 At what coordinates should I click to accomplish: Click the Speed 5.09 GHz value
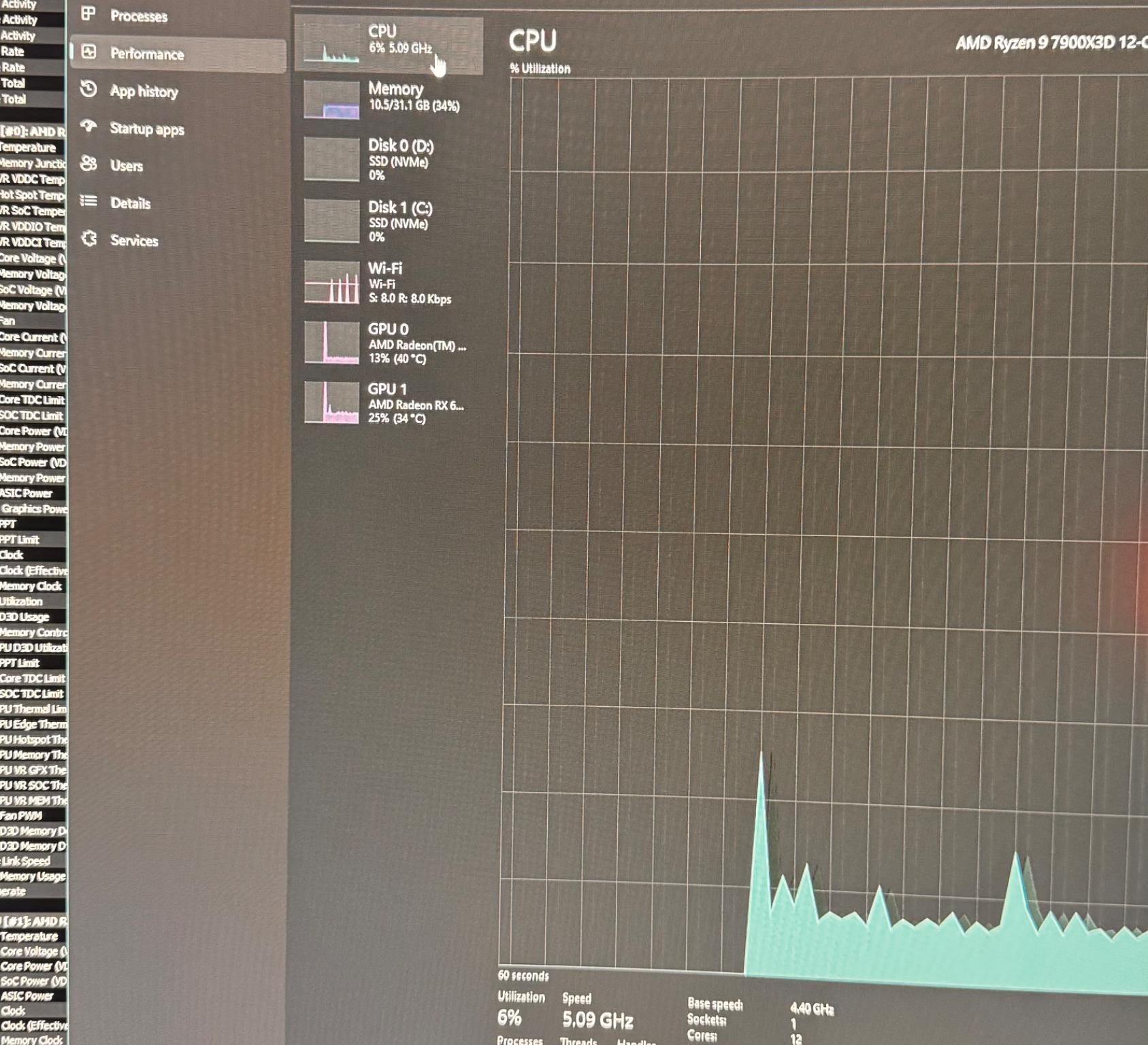pyautogui.click(x=598, y=1020)
